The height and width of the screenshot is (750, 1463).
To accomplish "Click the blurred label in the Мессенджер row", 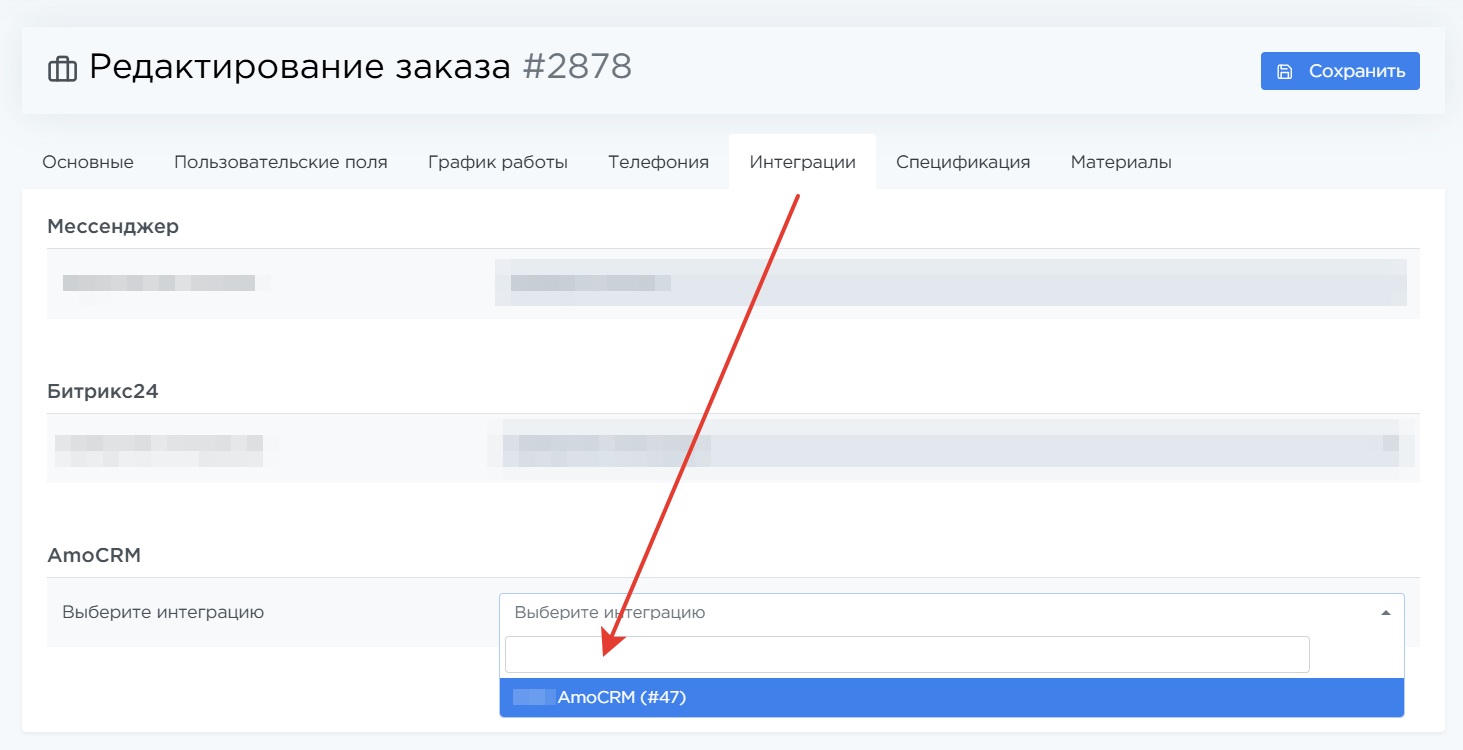I will click(x=158, y=283).
